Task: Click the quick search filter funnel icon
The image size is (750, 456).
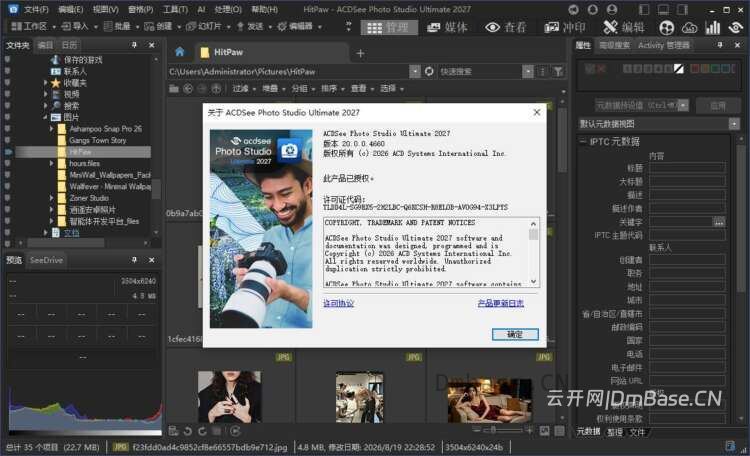Action: click(558, 72)
